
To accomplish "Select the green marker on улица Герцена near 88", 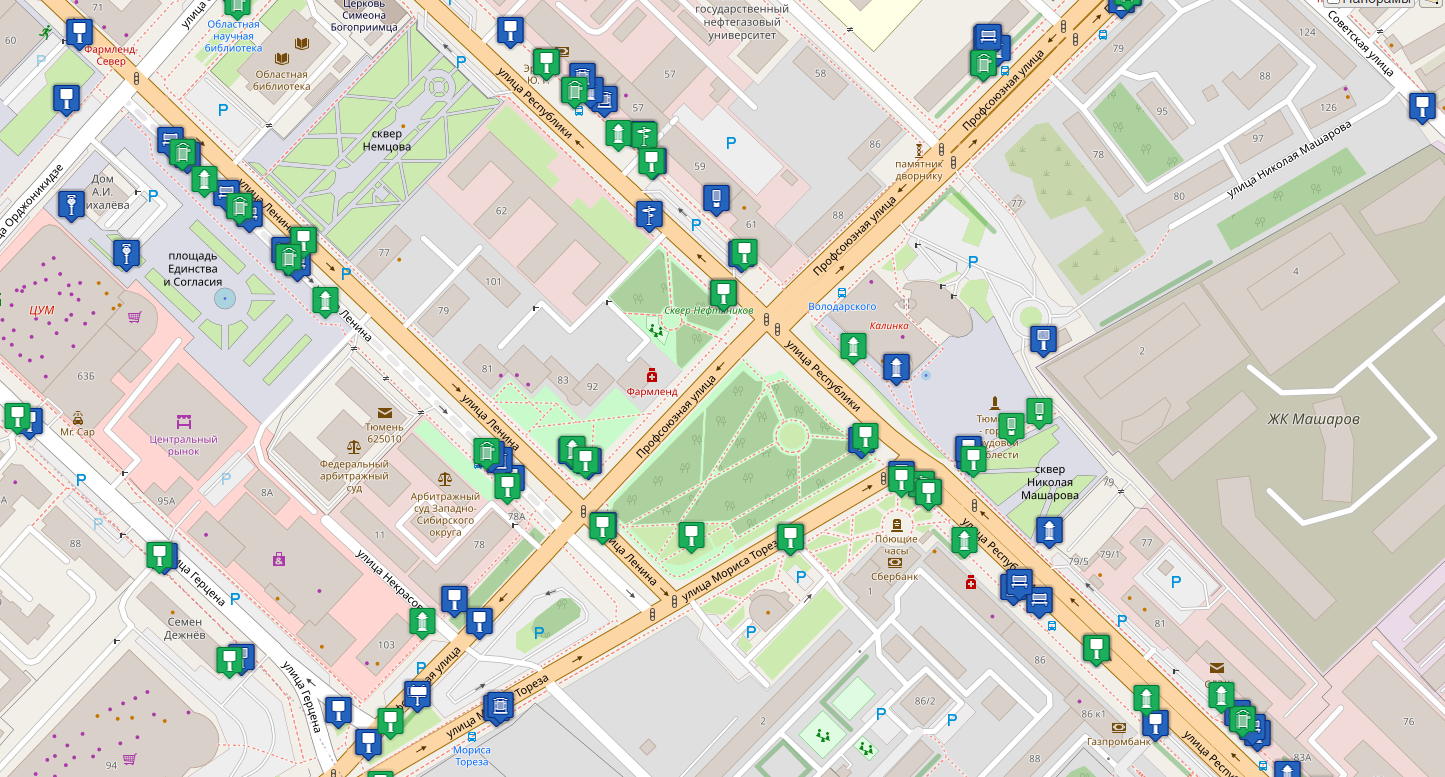I will (158, 555).
